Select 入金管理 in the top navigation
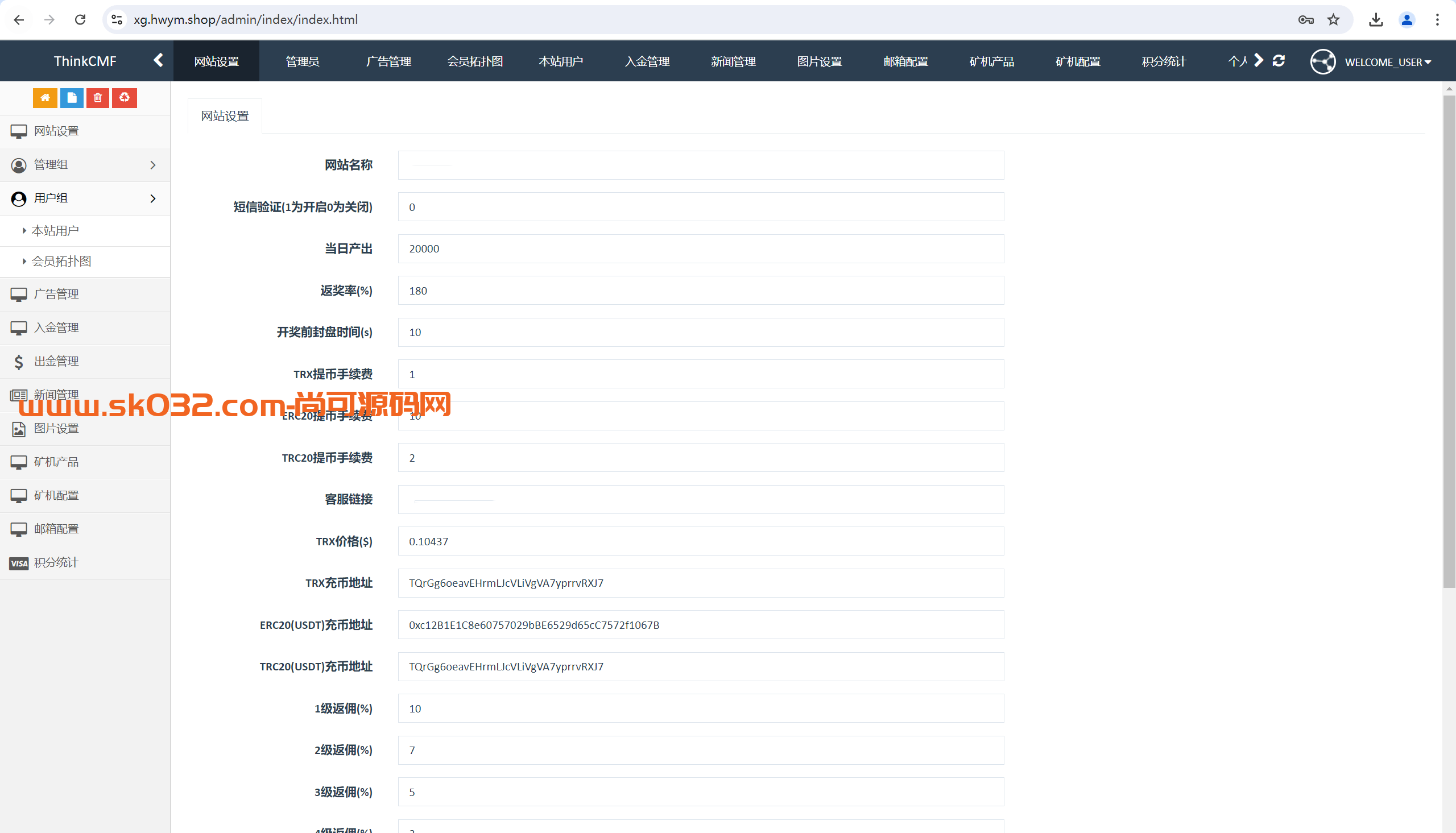This screenshot has height=833, width=1456. click(x=647, y=61)
